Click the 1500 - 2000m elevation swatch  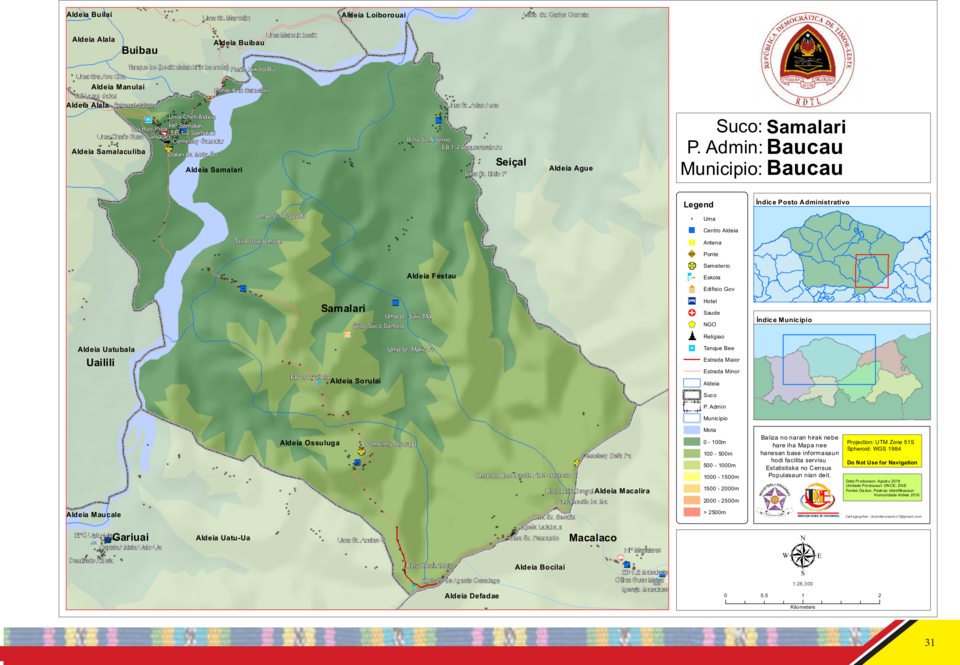pos(692,489)
